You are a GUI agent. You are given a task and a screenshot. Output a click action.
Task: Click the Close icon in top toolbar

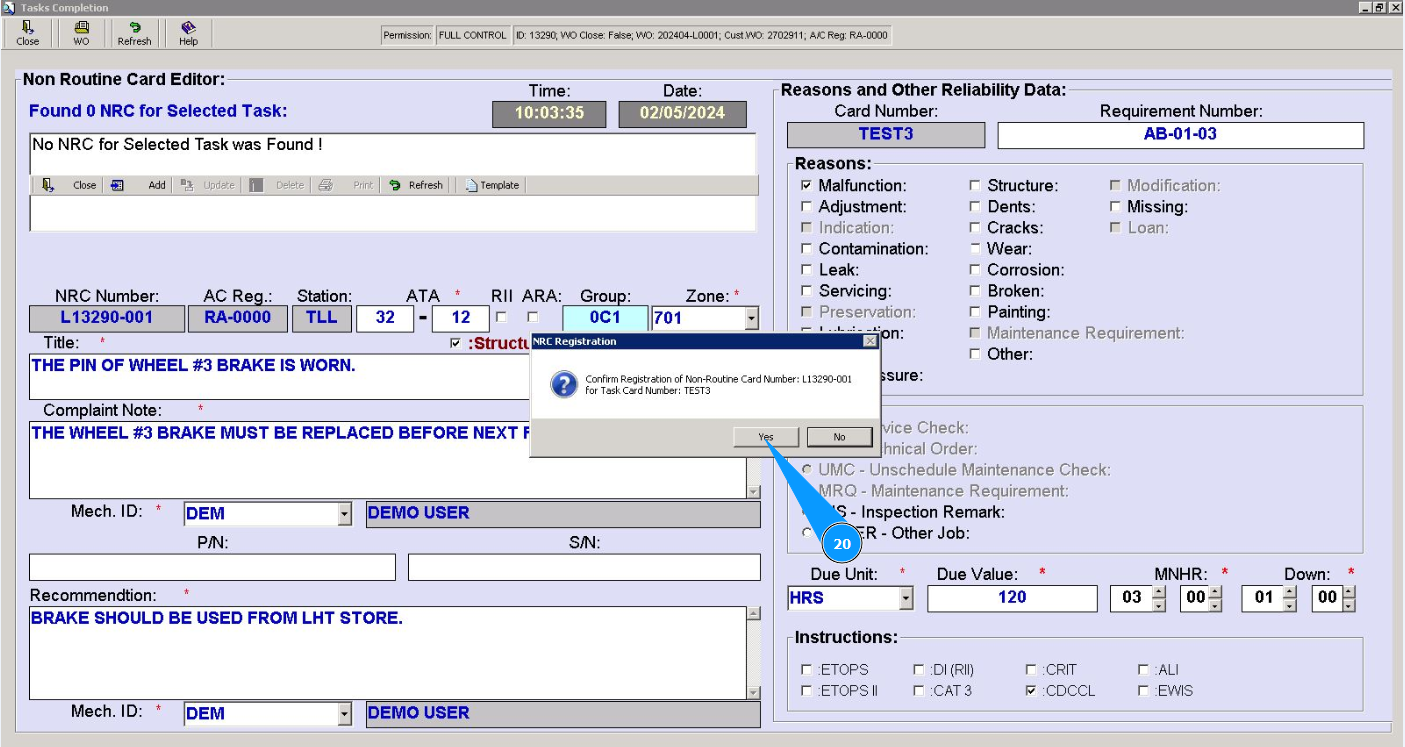[27, 33]
